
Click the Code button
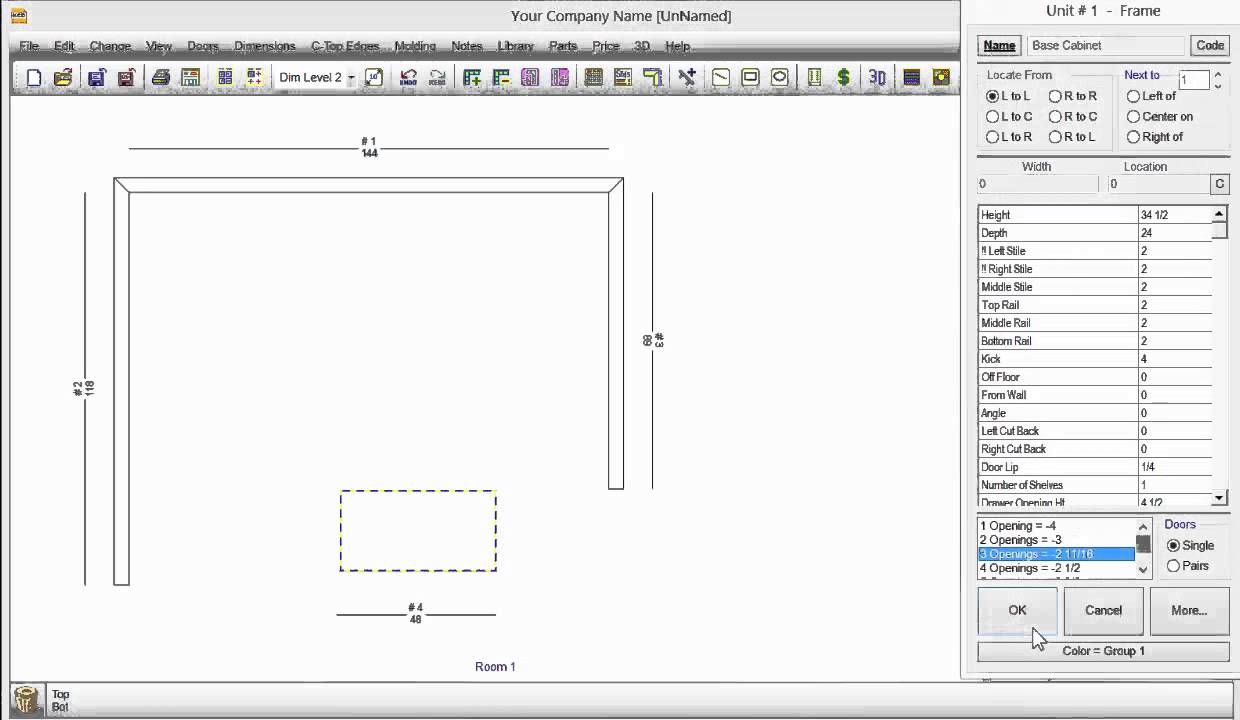pos(1210,45)
